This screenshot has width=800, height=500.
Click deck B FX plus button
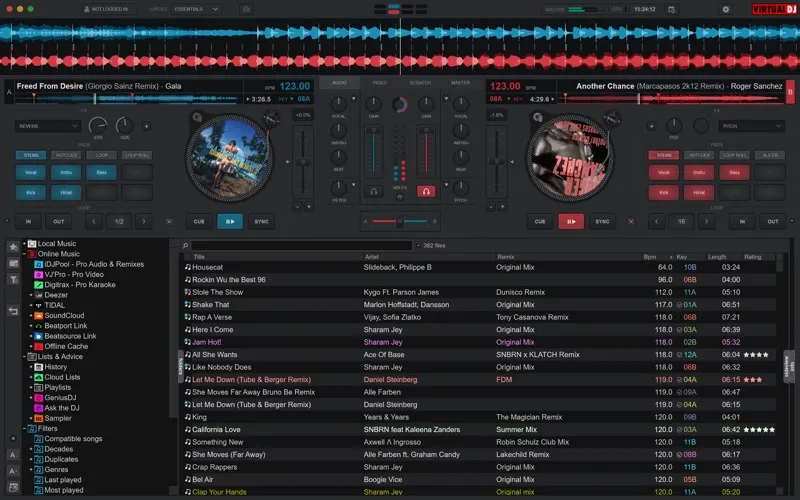652,126
